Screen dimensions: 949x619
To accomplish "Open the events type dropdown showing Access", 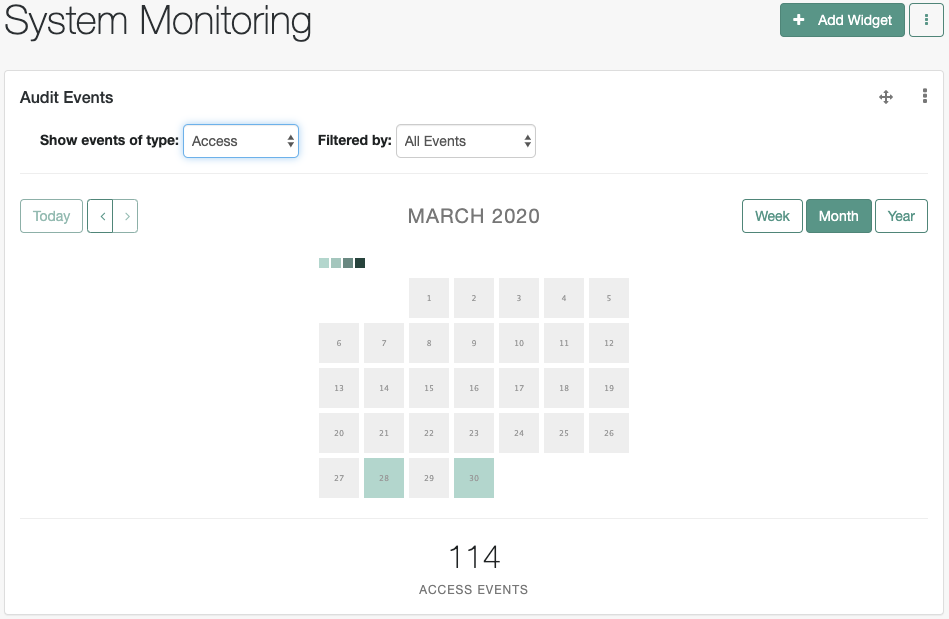I will (240, 141).
